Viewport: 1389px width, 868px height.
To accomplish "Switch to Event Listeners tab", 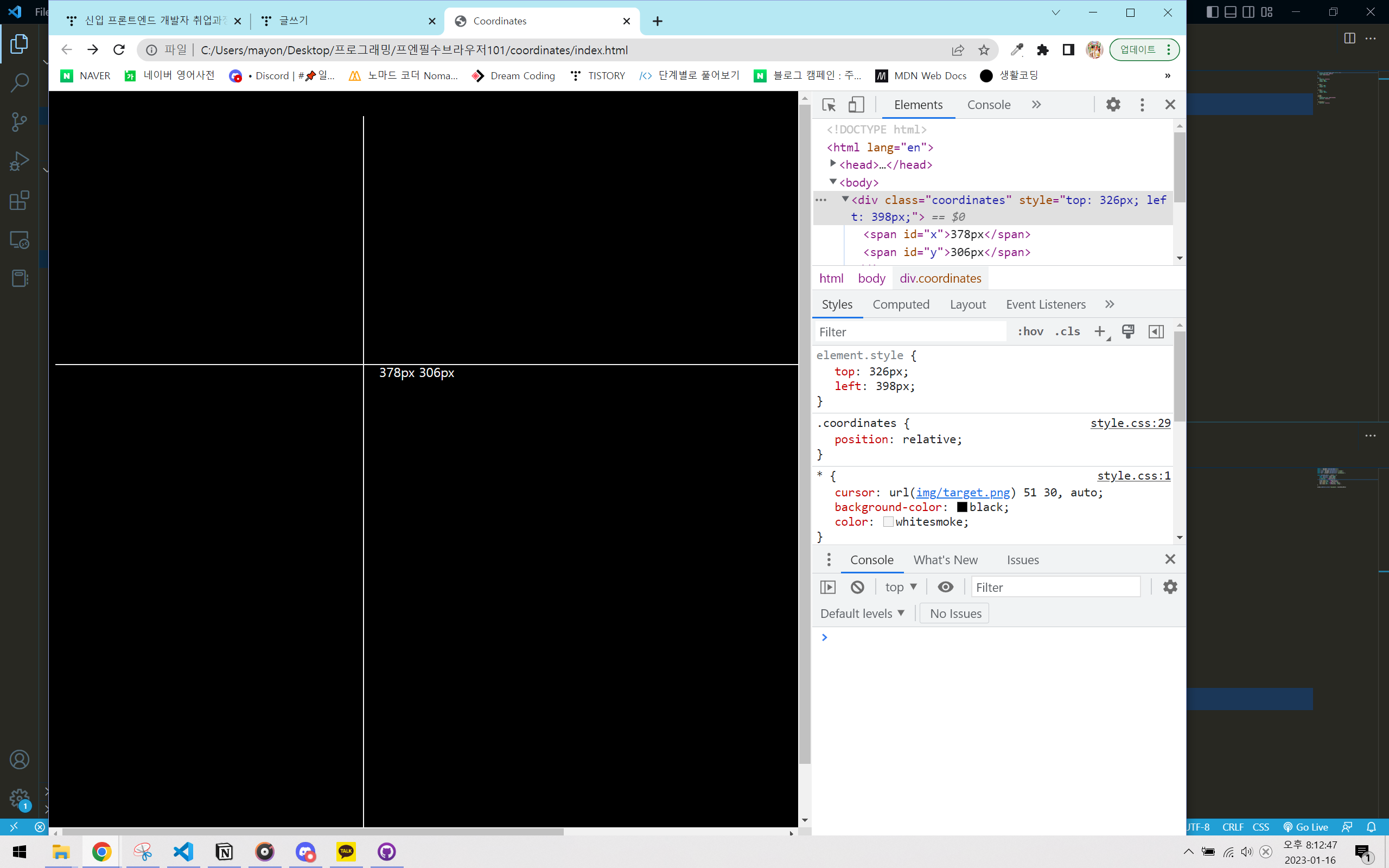I will tap(1045, 304).
